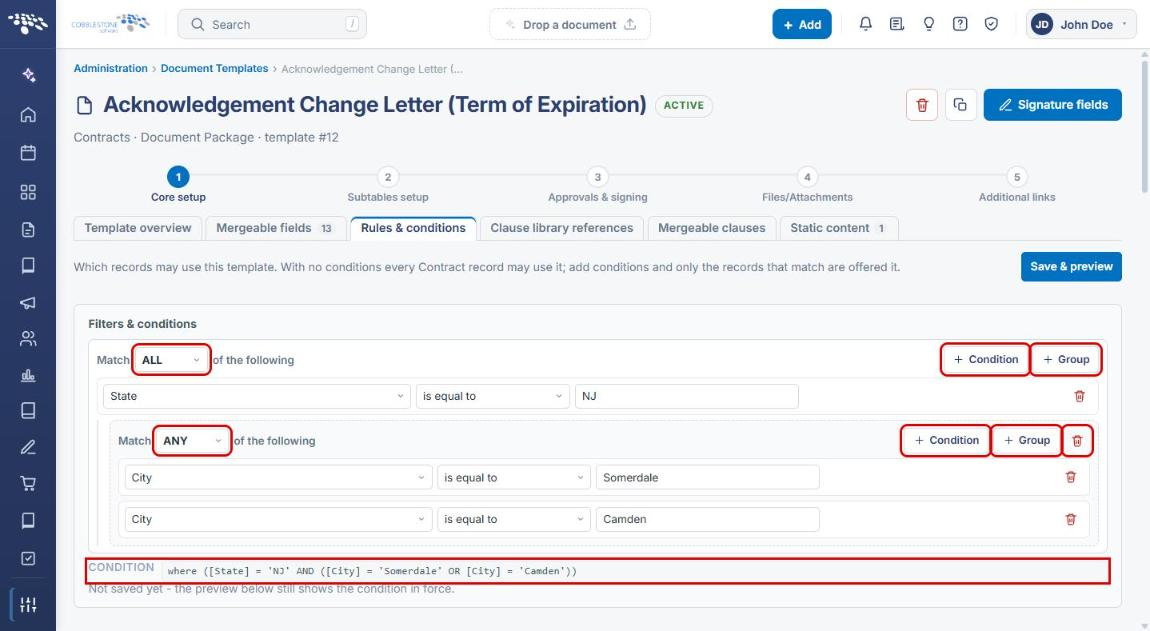The width and height of the screenshot is (1150, 631).
Task: Click the shield check icon in header
Action: point(991,24)
